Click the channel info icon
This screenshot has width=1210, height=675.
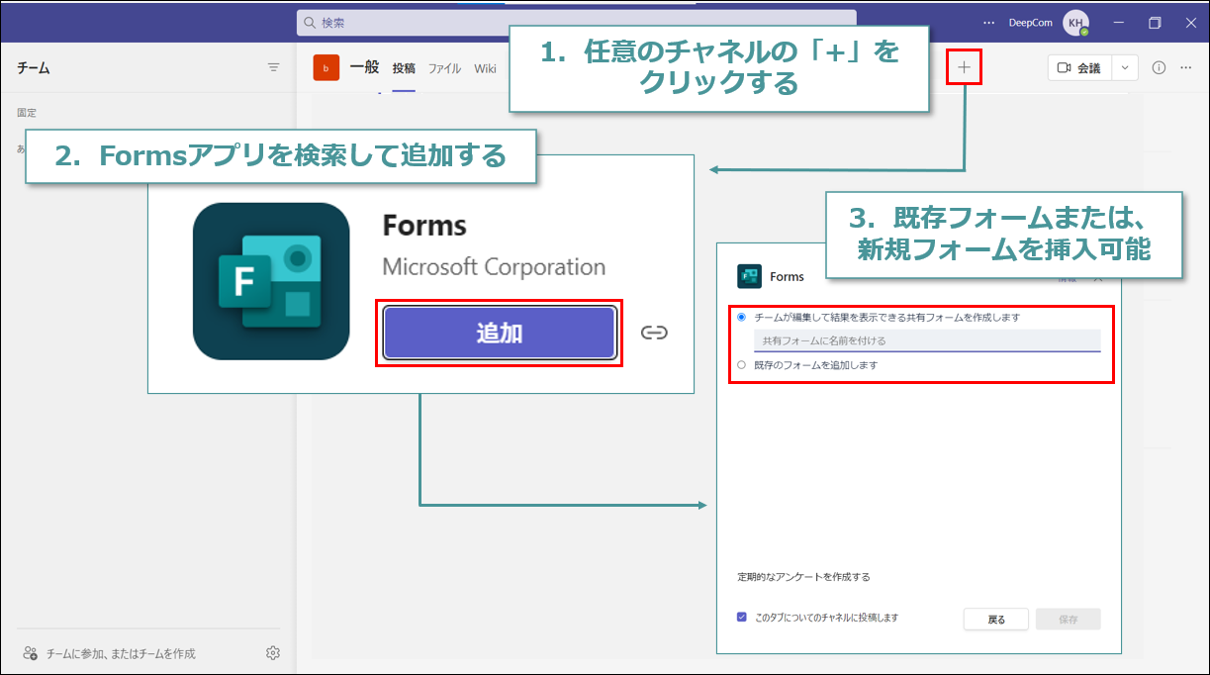point(1159,68)
